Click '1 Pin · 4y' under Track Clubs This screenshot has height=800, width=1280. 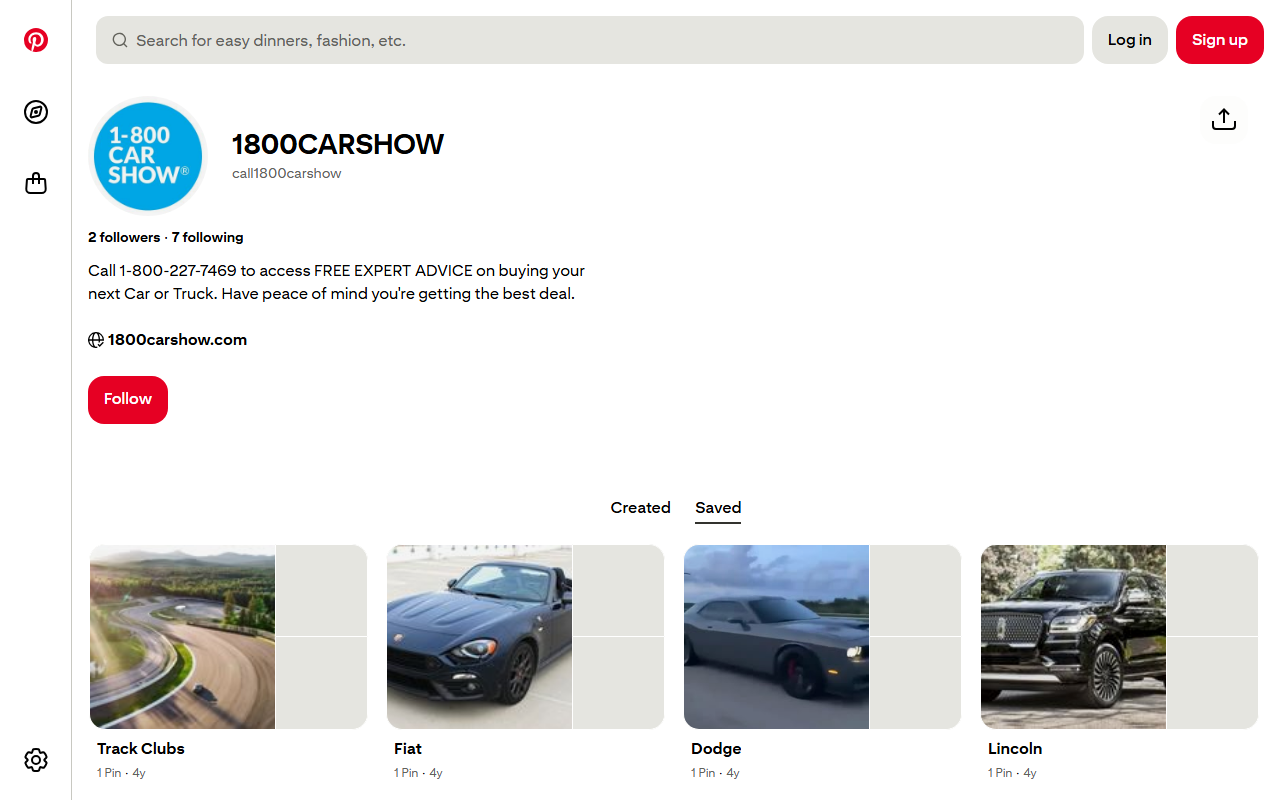pos(121,773)
